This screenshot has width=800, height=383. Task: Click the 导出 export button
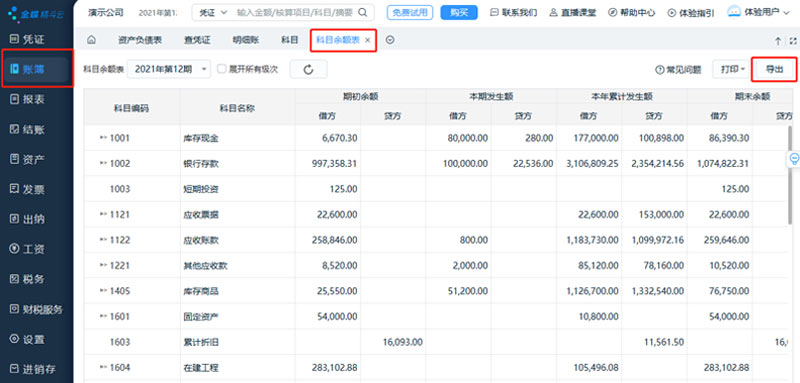click(x=774, y=69)
